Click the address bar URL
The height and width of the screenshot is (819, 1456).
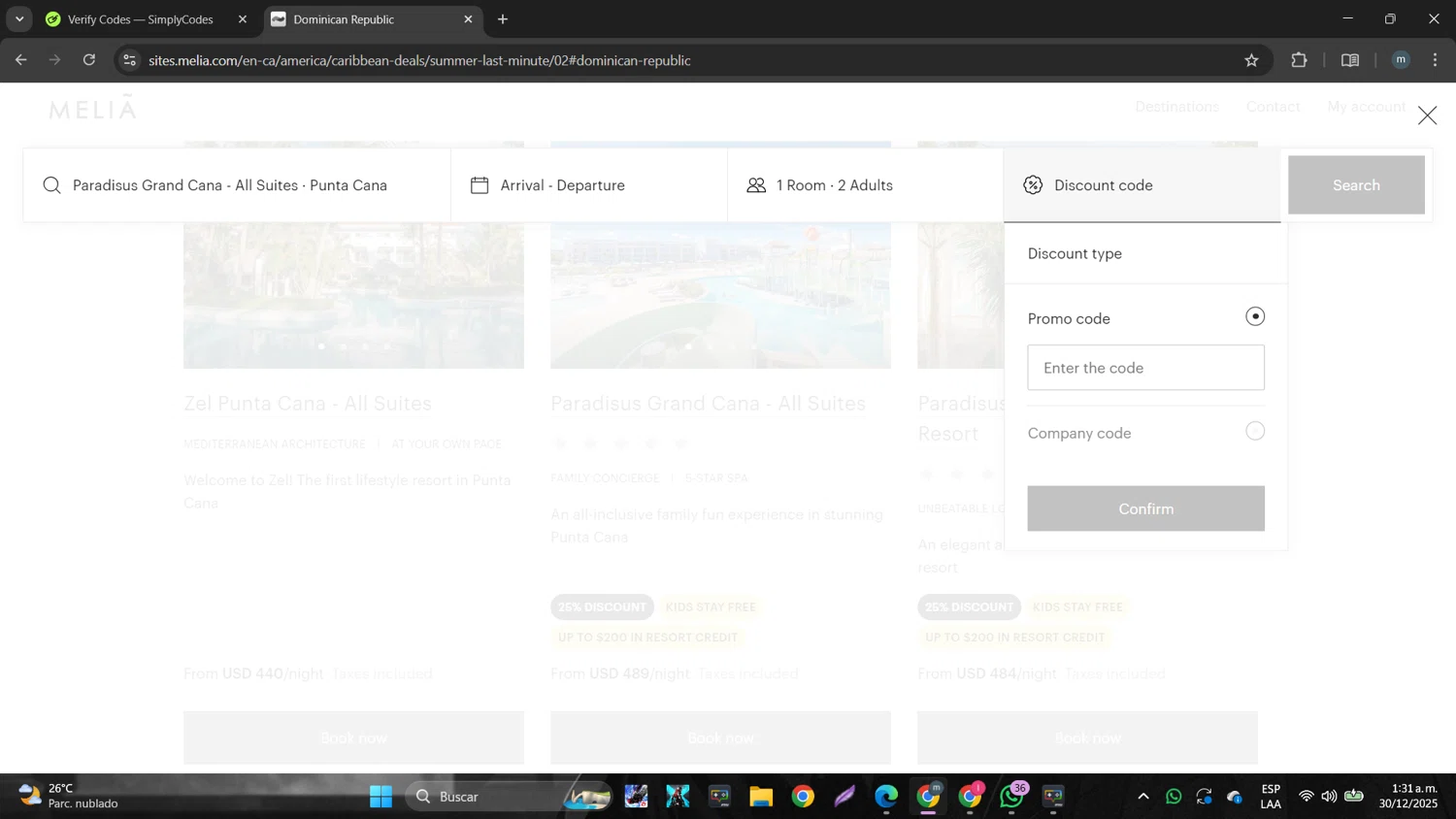pyautogui.click(x=419, y=60)
